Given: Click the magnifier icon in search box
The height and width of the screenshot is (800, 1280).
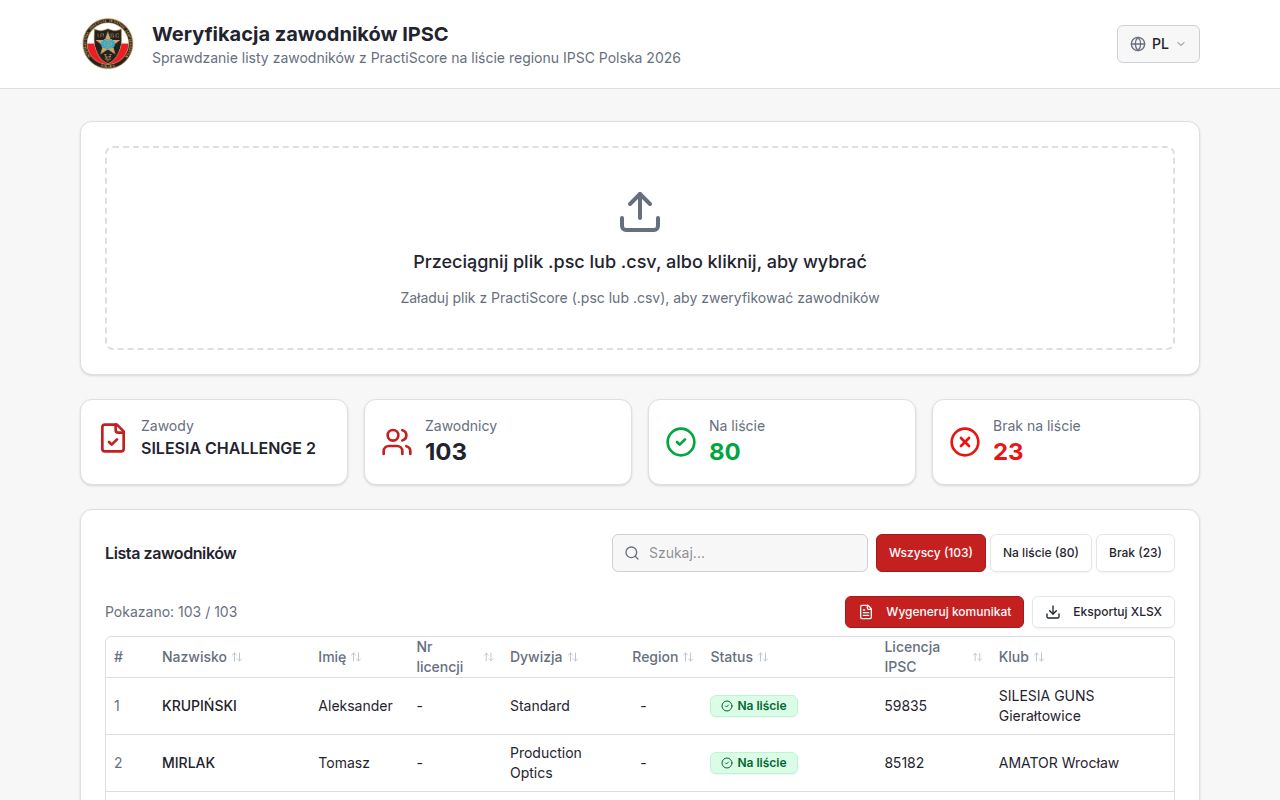Looking at the screenshot, I should coord(632,553).
